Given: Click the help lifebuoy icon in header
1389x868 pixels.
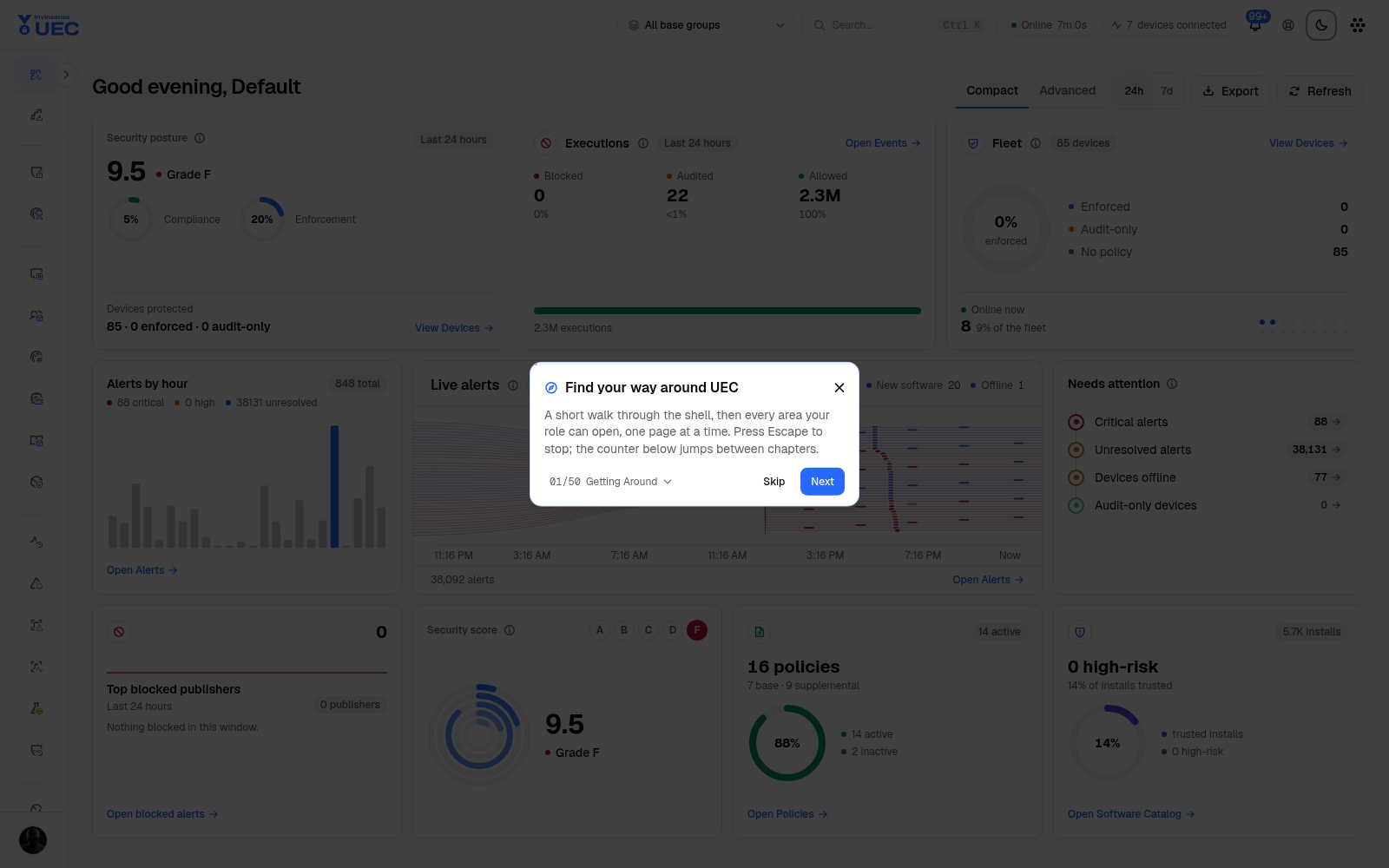Looking at the screenshot, I should tap(1288, 25).
